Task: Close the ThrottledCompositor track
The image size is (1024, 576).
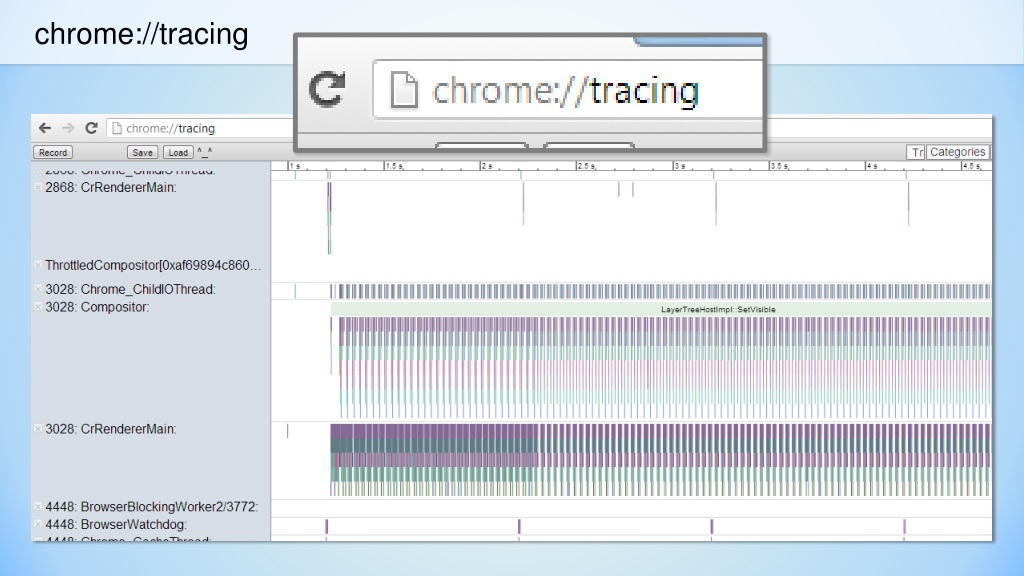Action: click(x=38, y=265)
